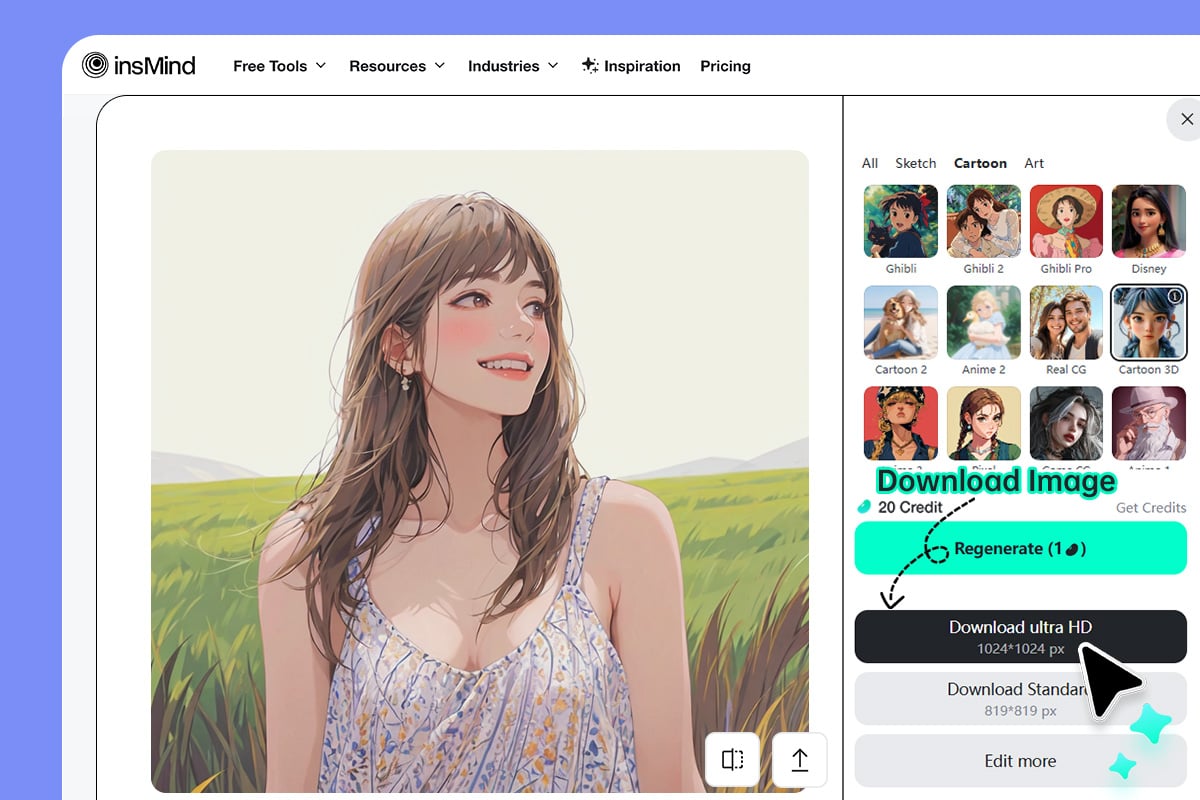The width and height of the screenshot is (1200, 800).
Task: Choose the Ghibli 2 style thumbnail
Action: 984,221
